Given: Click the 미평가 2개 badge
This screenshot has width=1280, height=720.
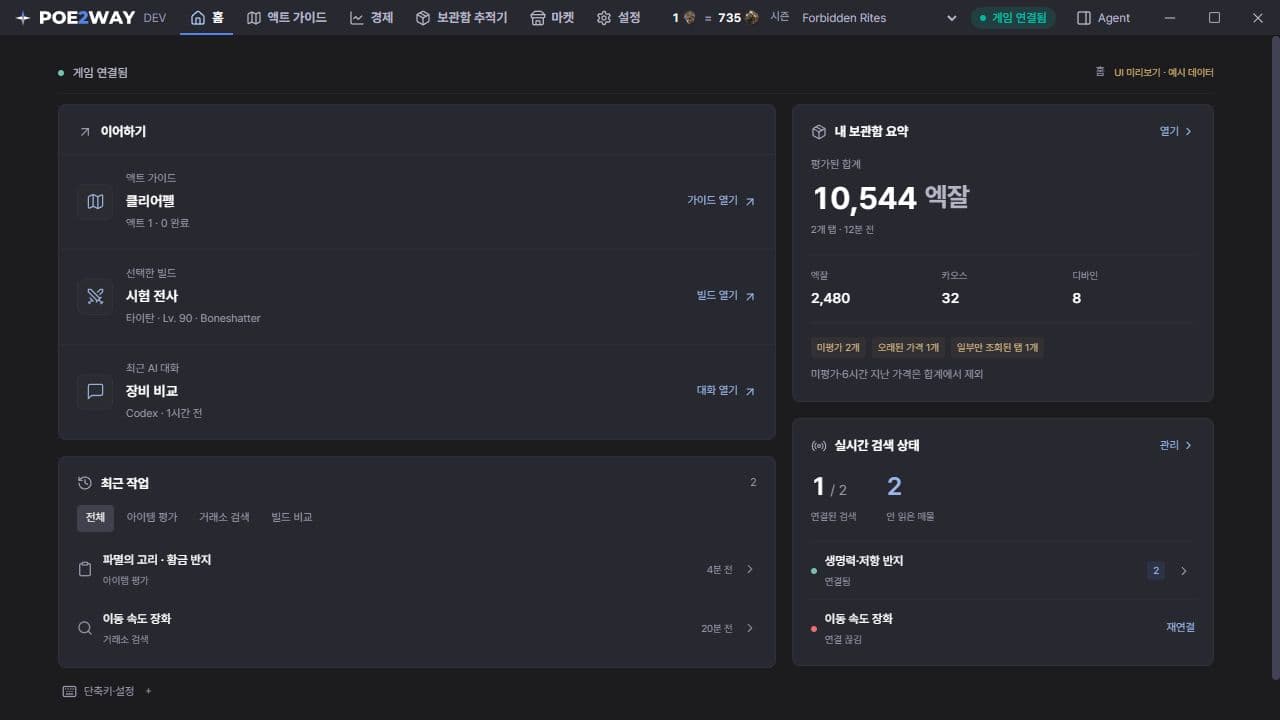Looking at the screenshot, I should pyautogui.click(x=838, y=347).
